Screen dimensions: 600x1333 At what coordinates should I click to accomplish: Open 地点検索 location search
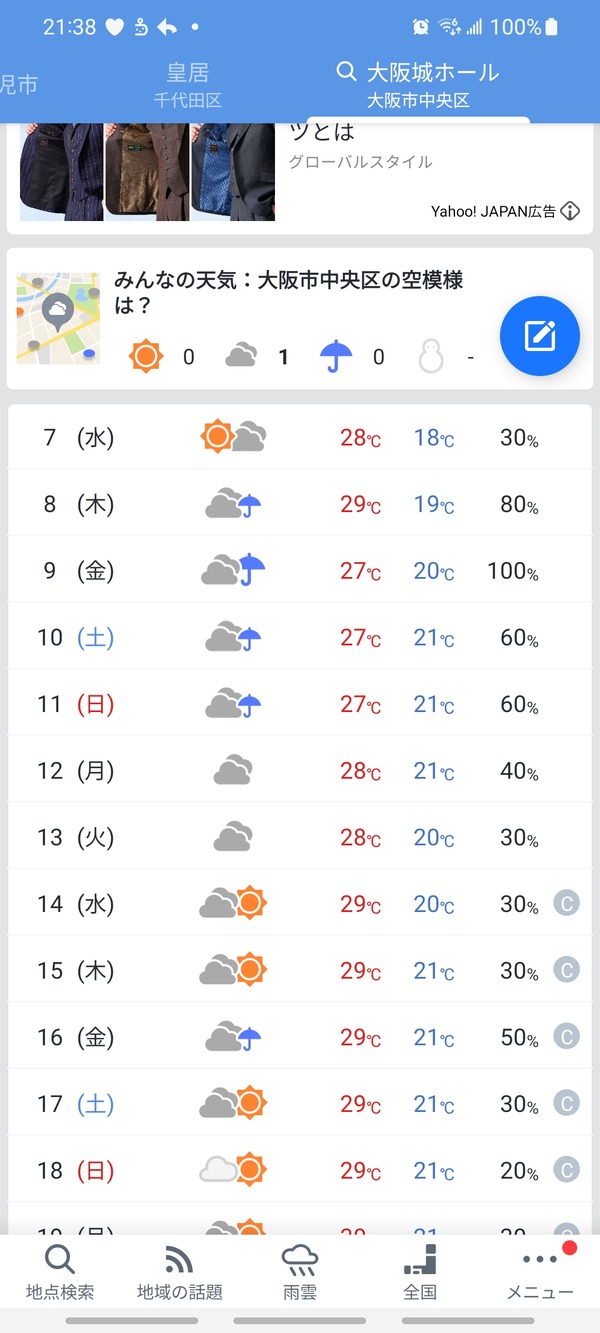coord(60,1272)
